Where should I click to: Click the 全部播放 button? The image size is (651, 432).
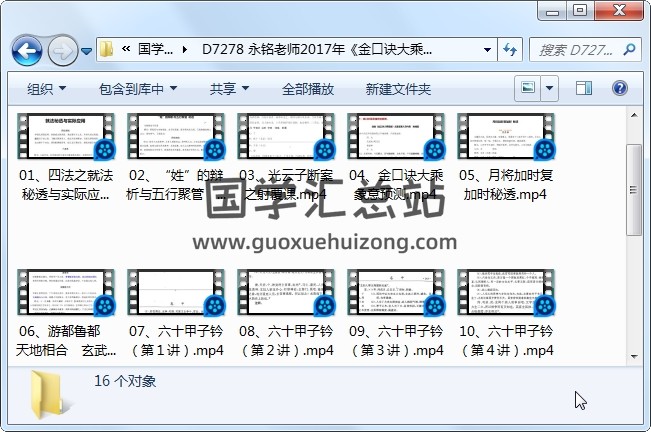[308, 89]
